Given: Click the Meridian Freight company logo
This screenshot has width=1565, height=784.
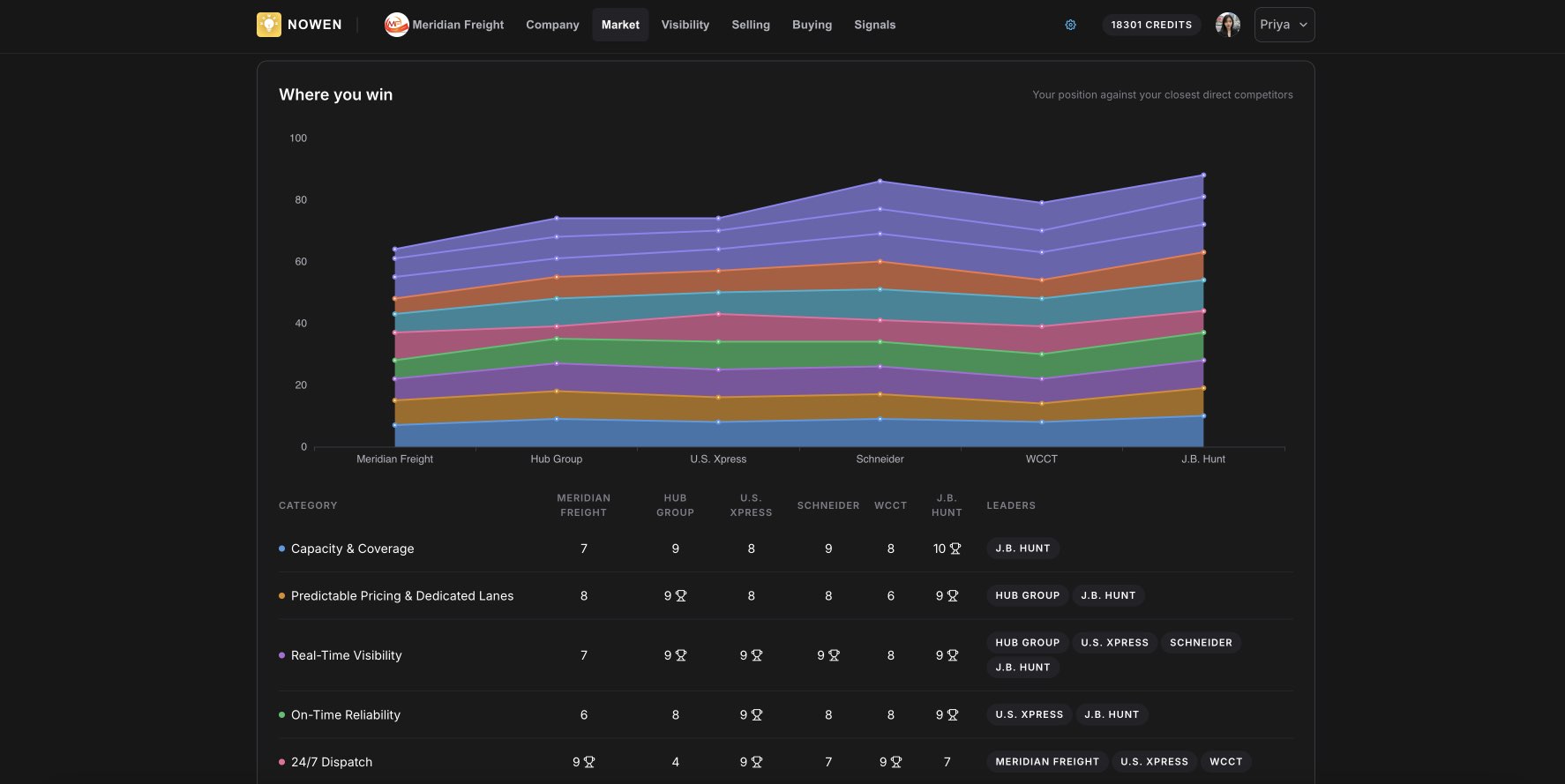Looking at the screenshot, I should pos(396,25).
